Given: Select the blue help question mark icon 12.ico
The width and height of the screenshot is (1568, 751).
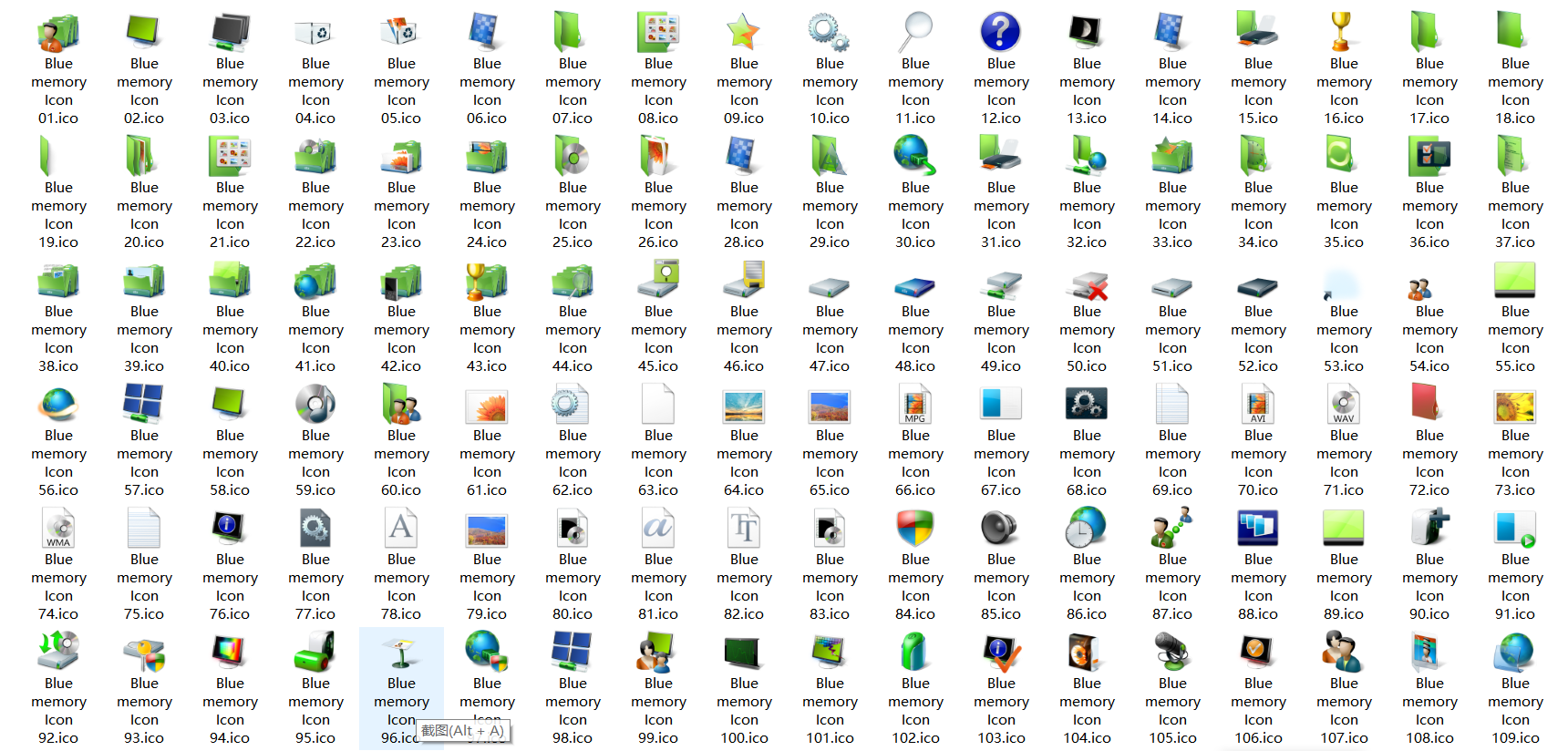Looking at the screenshot, I should tap(1000, 33).
